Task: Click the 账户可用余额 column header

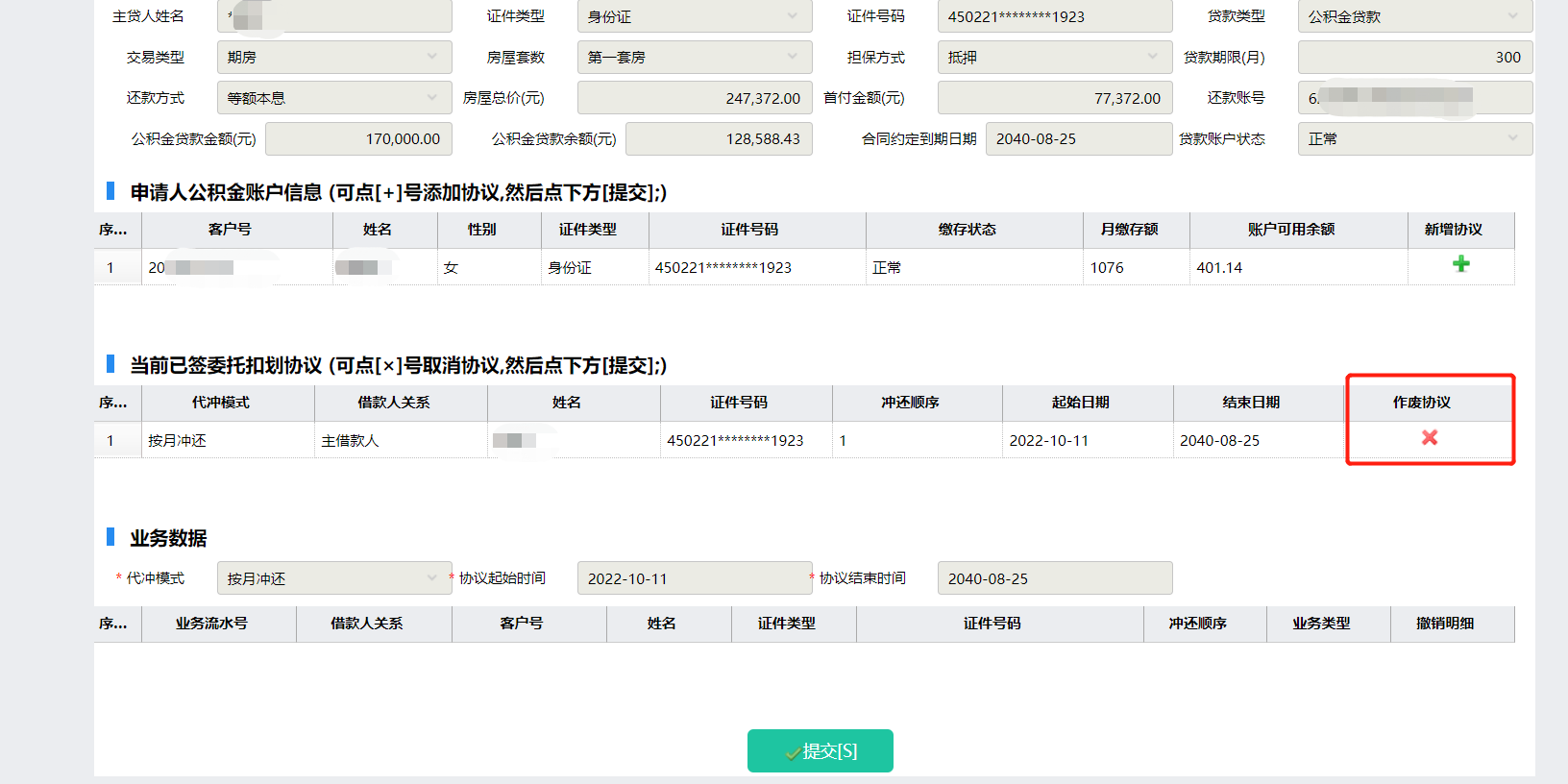Action: click(x=1291, y=230)
